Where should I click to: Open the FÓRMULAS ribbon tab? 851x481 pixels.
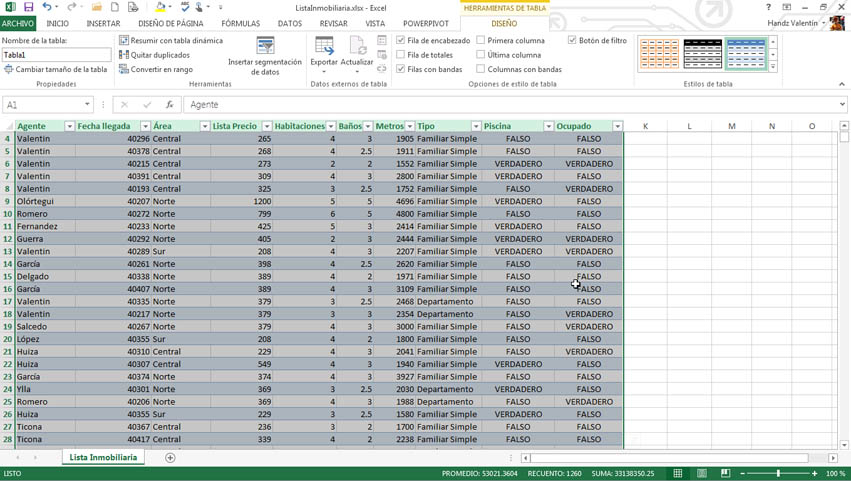(240, 23)
